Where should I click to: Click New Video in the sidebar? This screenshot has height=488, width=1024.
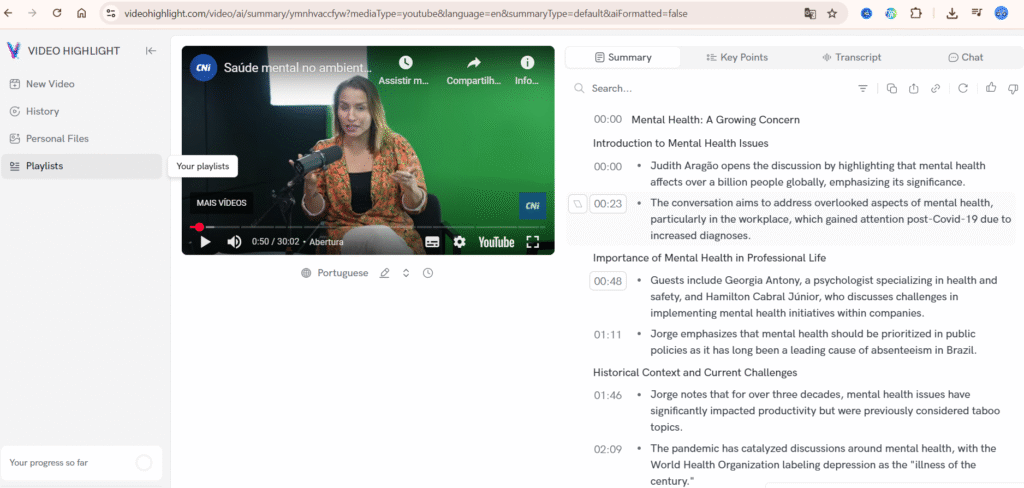point(50,84)
